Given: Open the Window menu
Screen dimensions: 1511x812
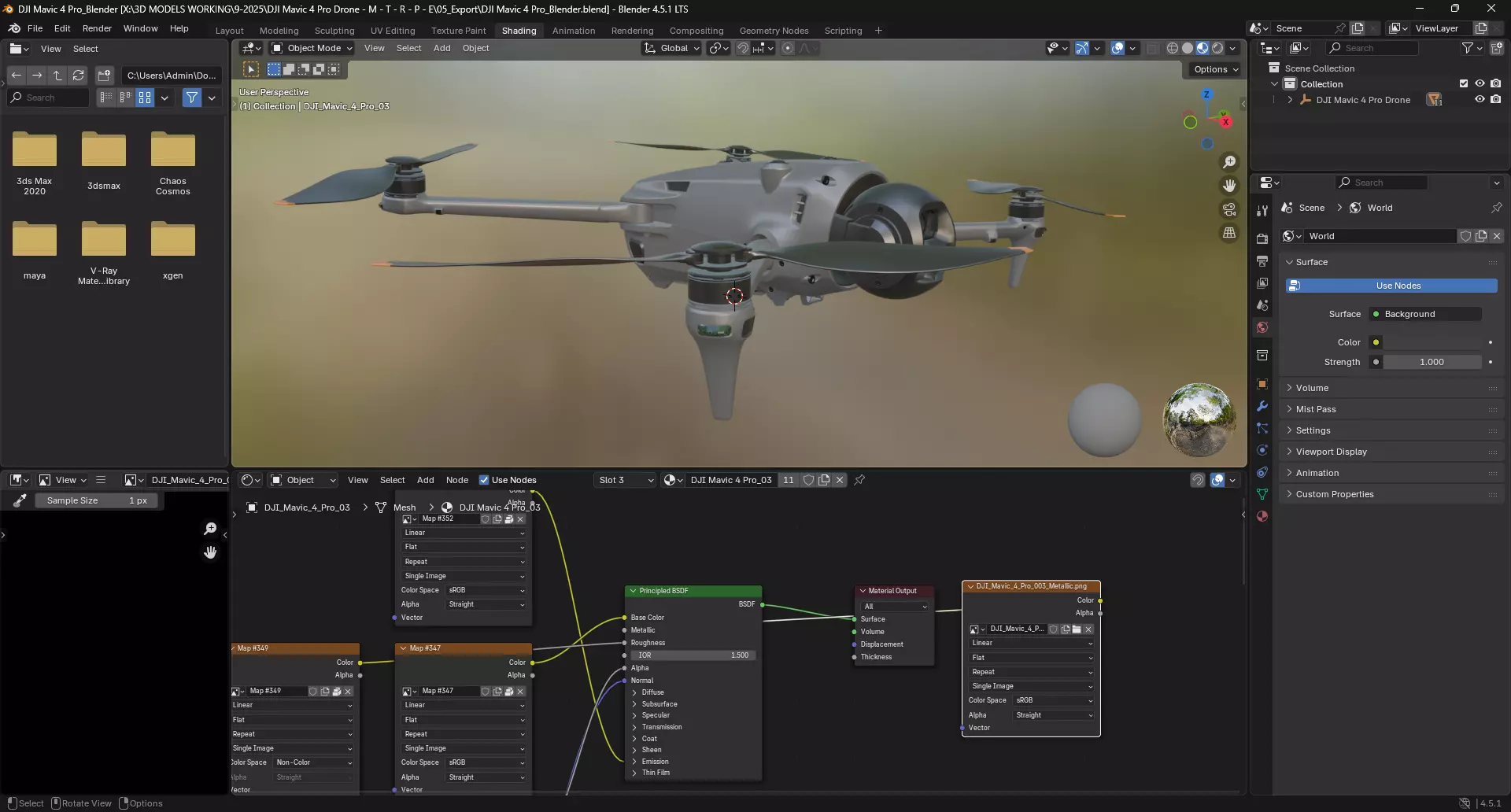Looking at the screenshot, I should [140, 28].
